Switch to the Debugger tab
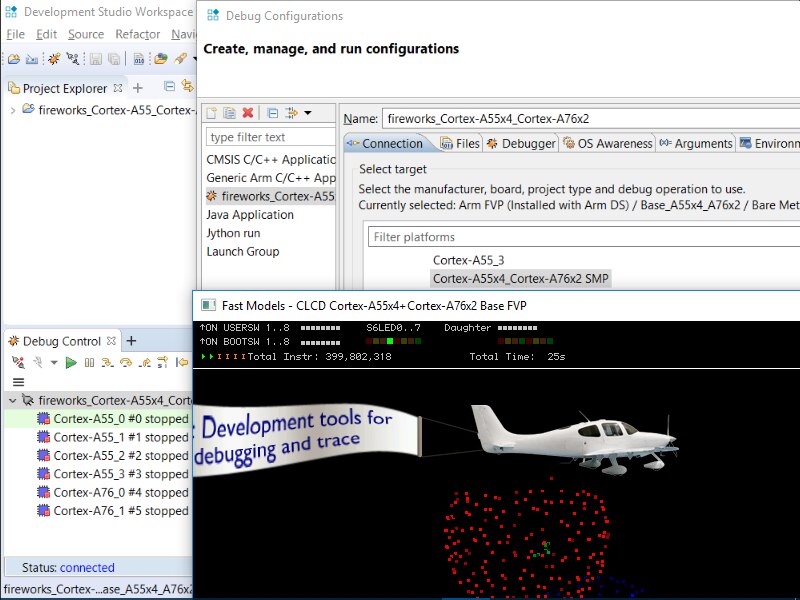Viewport: 800px width, 600px height. 521,144
